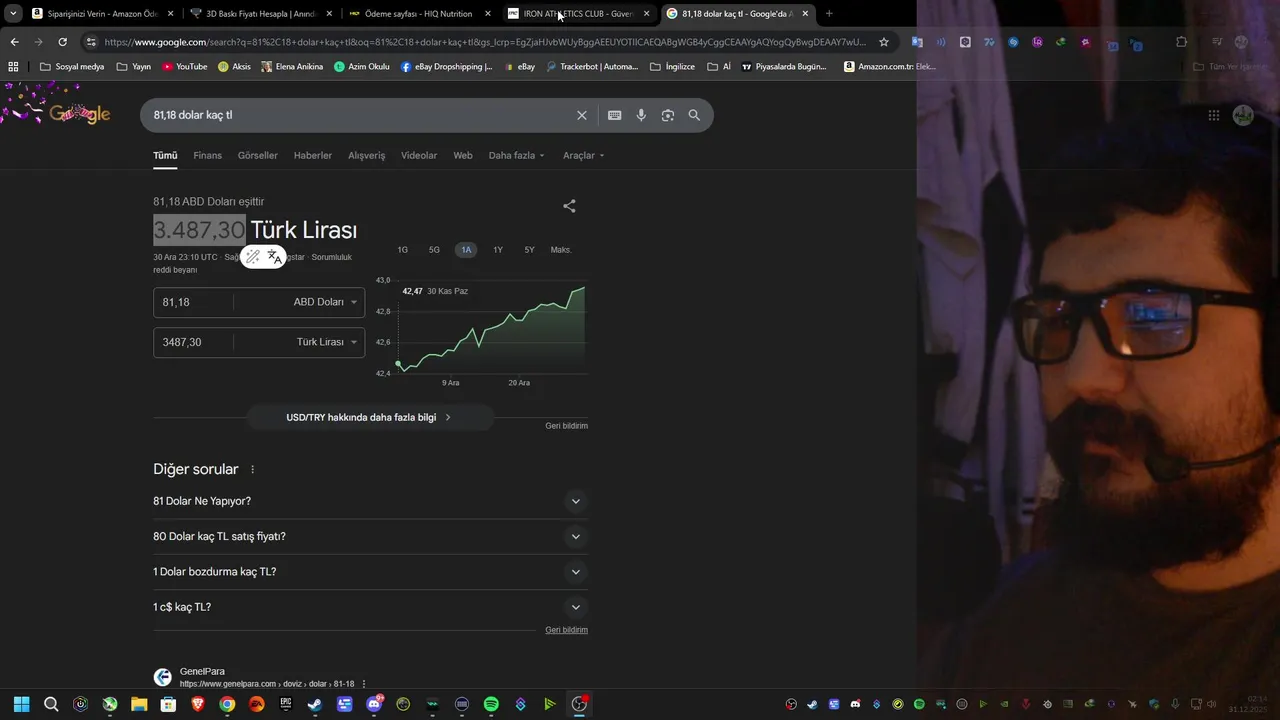Bookmark this page with the star
The image size is (1280, 720).
click(x=884, y=42)
